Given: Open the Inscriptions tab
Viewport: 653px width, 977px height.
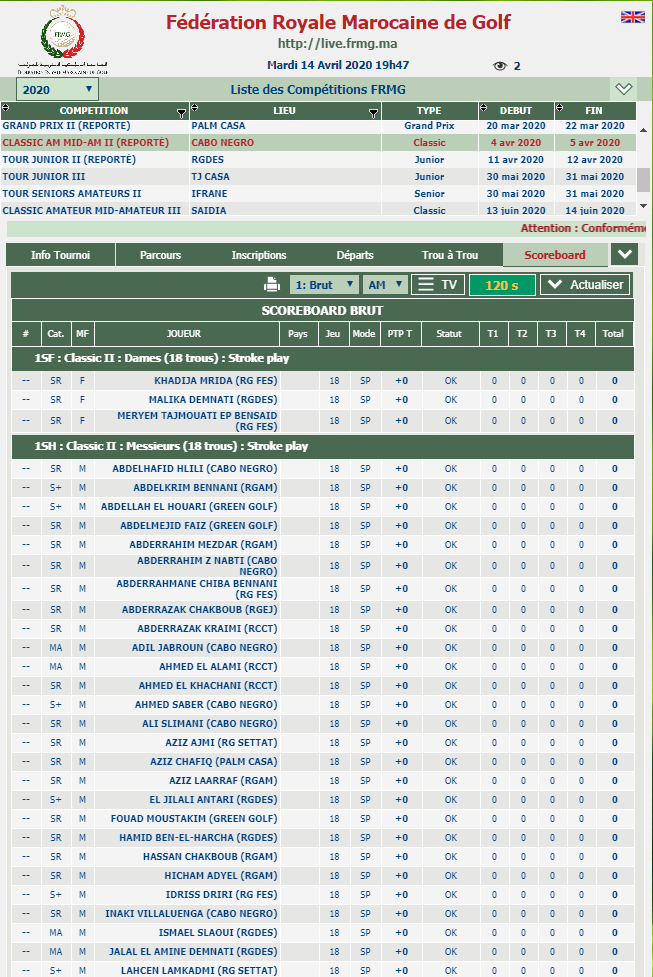Looking at the screenshot, I should coord(259,255).
